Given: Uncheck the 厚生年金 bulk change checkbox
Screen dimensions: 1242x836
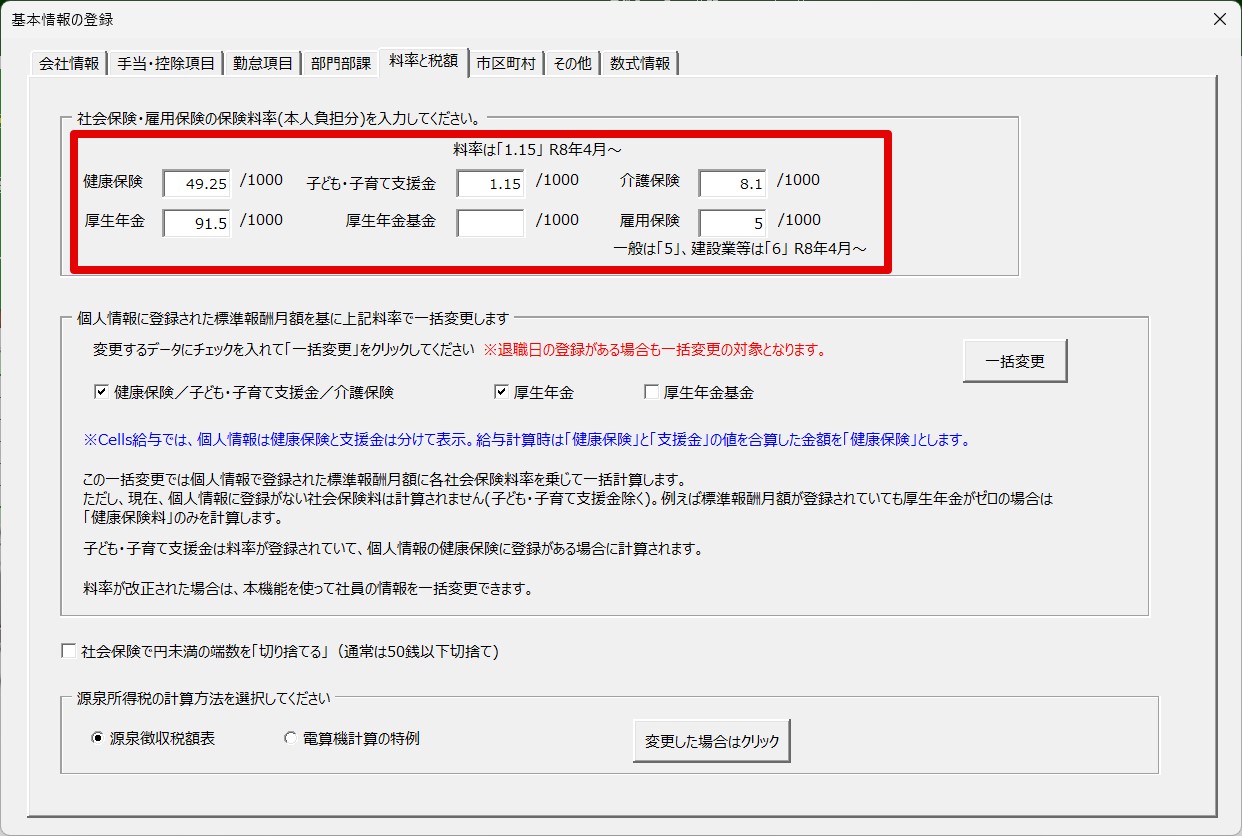Looking at the screenshot, I should click(x=502, y=393).
